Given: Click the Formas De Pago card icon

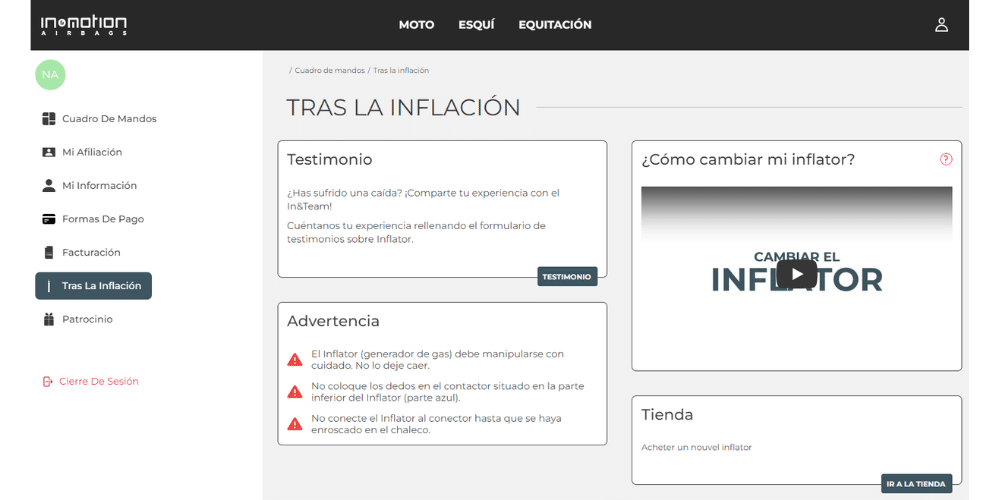Looking at the screenshot, I should click(49, 219).
